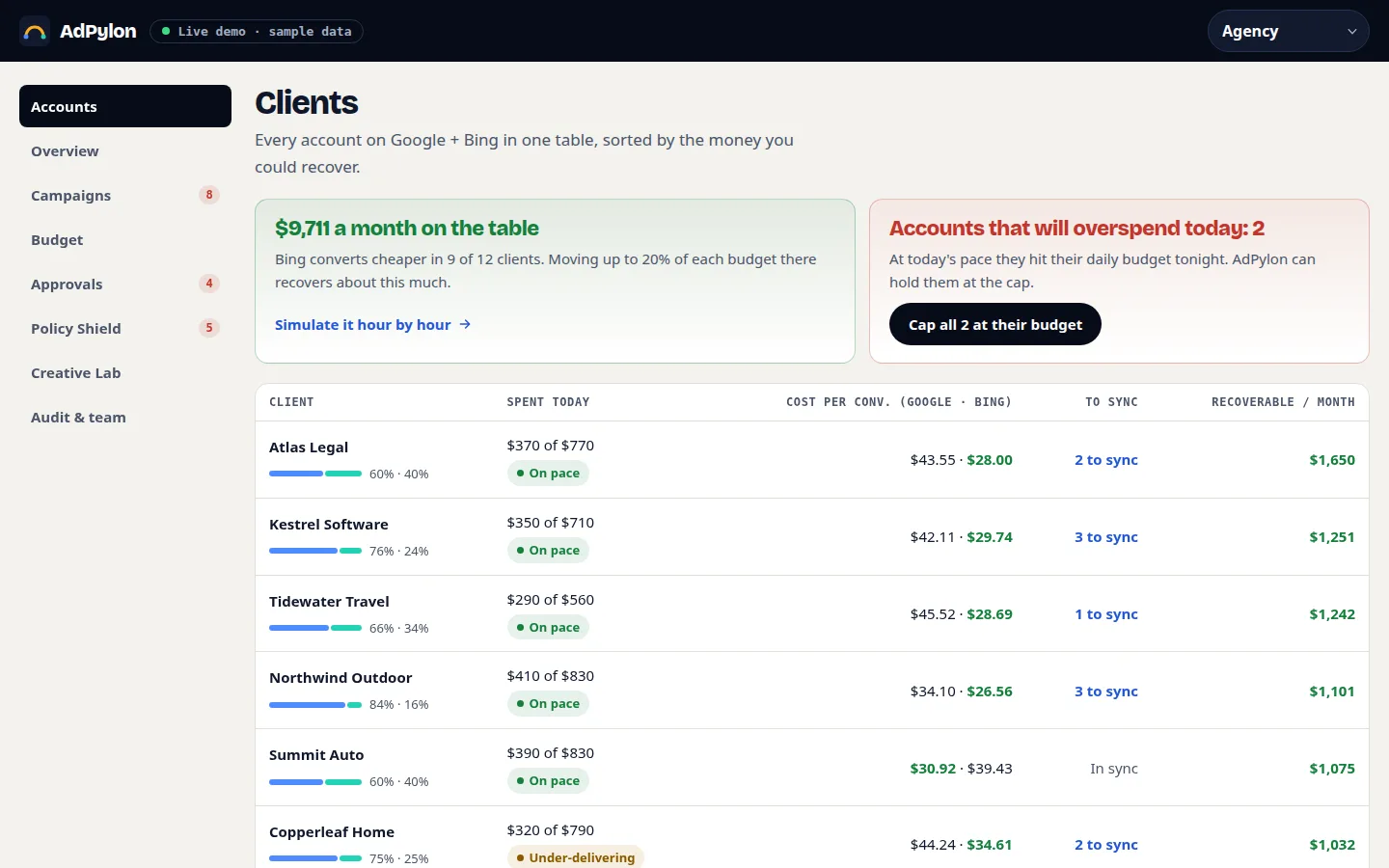
Task: Open the Tidewater Travel client
Action: click(x=812, y=613)
